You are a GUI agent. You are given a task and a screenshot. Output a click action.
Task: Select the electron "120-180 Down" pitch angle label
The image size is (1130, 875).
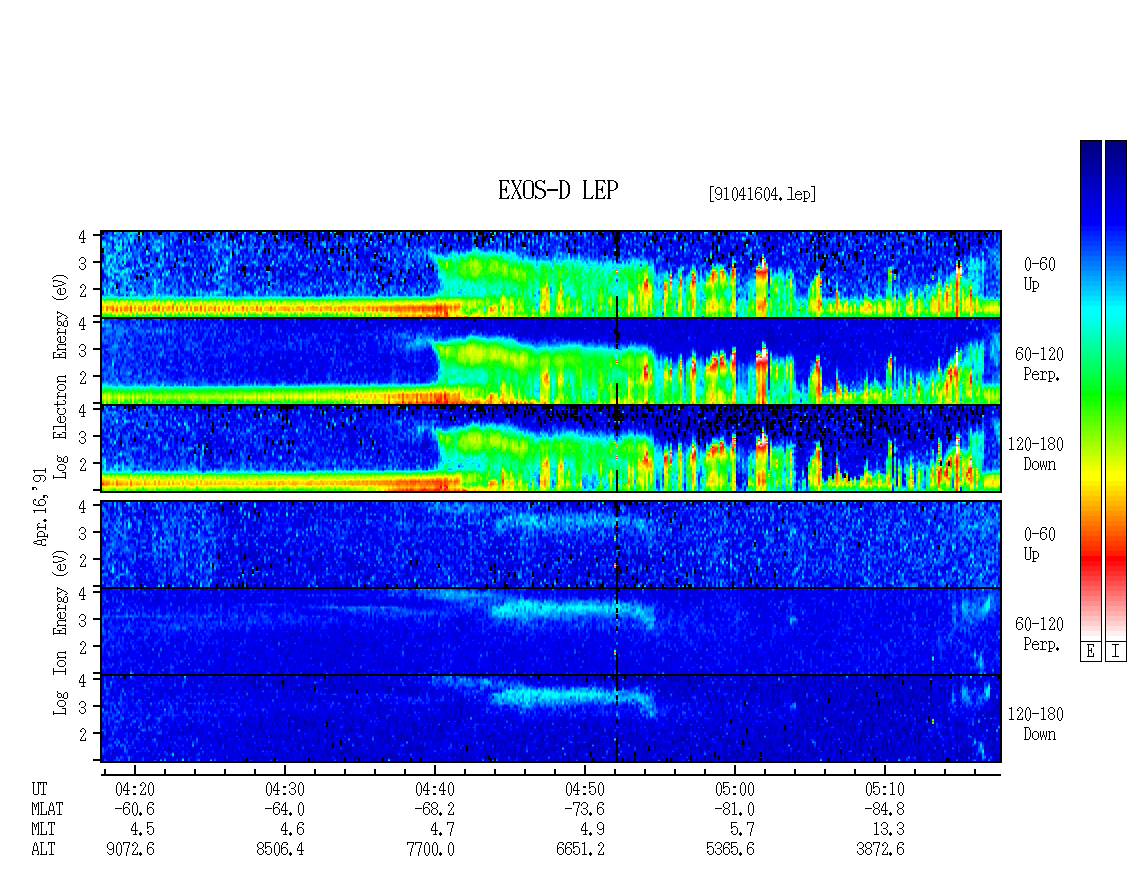[x=1036, y=454]
